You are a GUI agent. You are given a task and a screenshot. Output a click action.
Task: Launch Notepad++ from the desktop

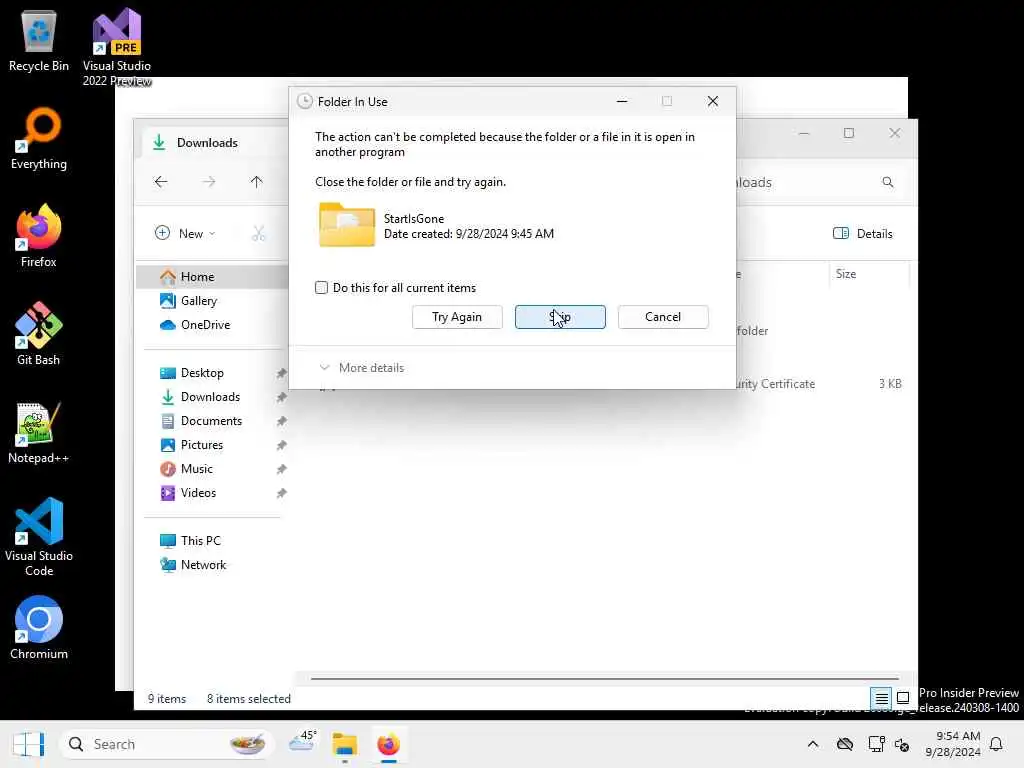pos(39,432)
